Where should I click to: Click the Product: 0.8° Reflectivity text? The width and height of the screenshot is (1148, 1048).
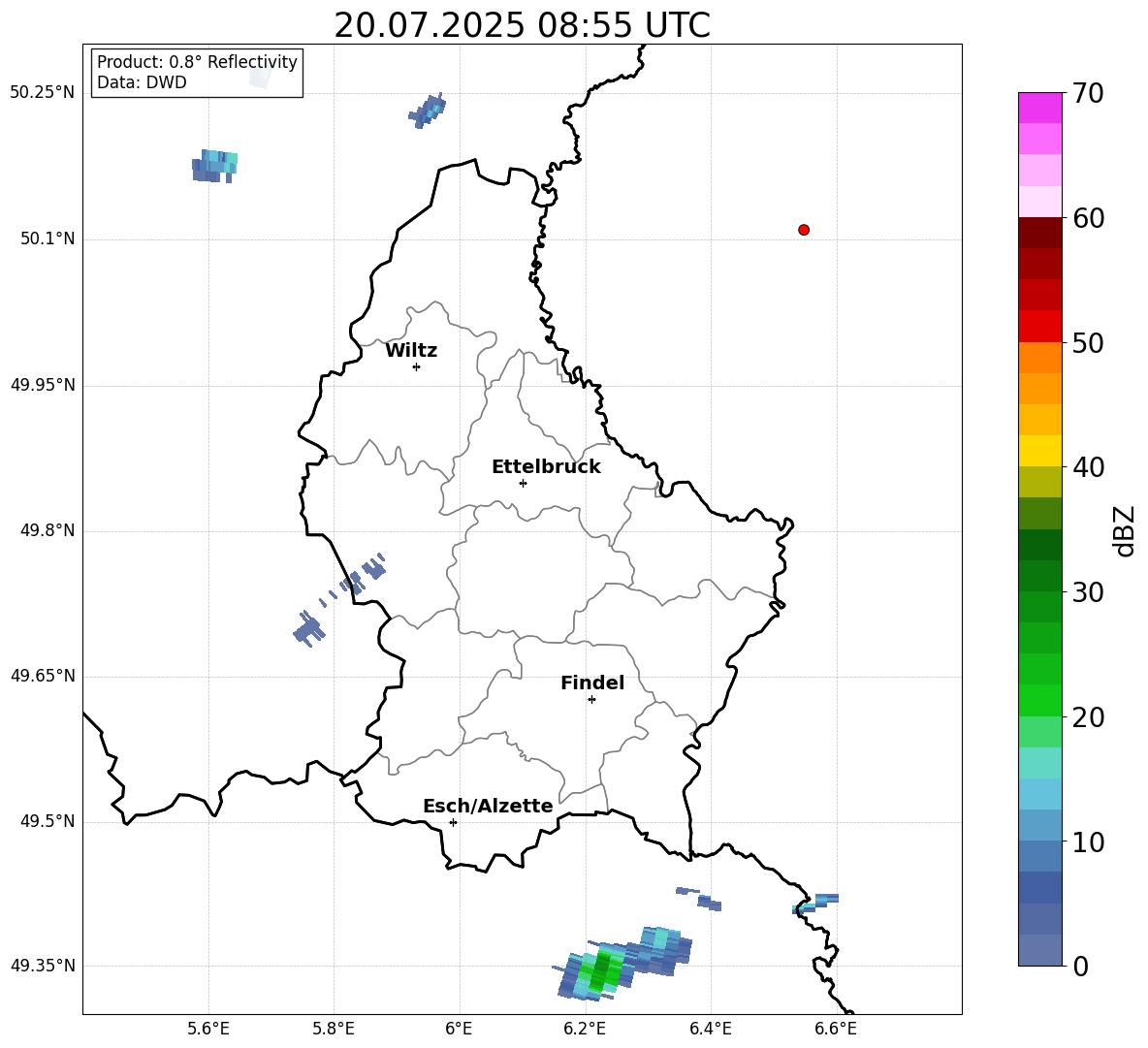click(197, 62)
